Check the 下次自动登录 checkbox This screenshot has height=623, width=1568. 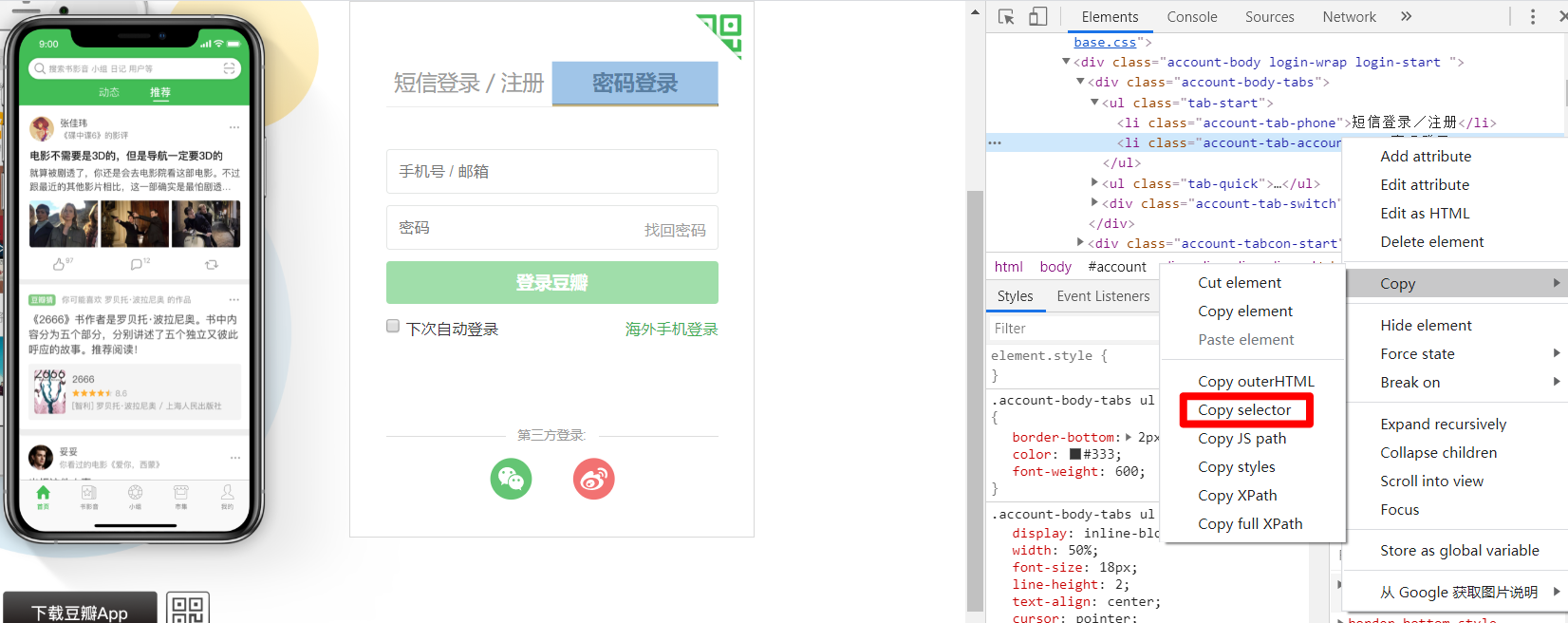393,327
